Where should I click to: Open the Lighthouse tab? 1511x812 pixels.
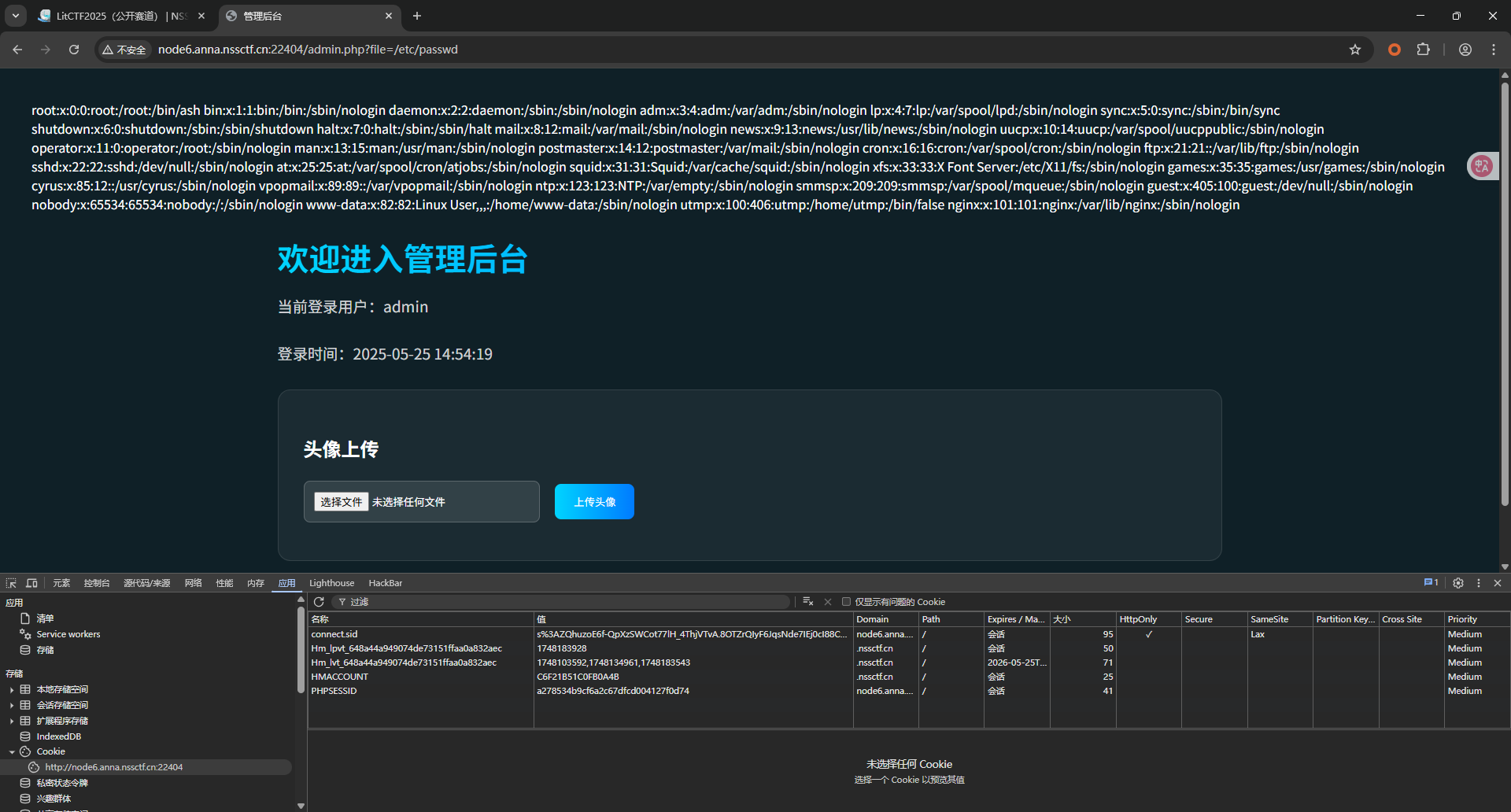pyautogui.click(x=331, y=583)
